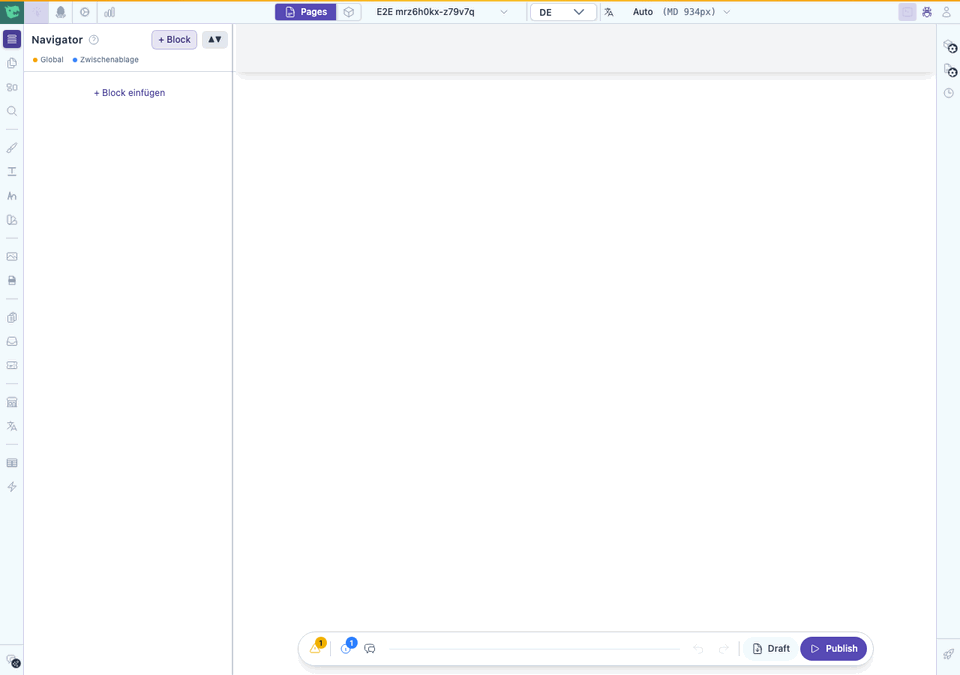Click chat settings icon at sidebar bottom

pos(13,661)
